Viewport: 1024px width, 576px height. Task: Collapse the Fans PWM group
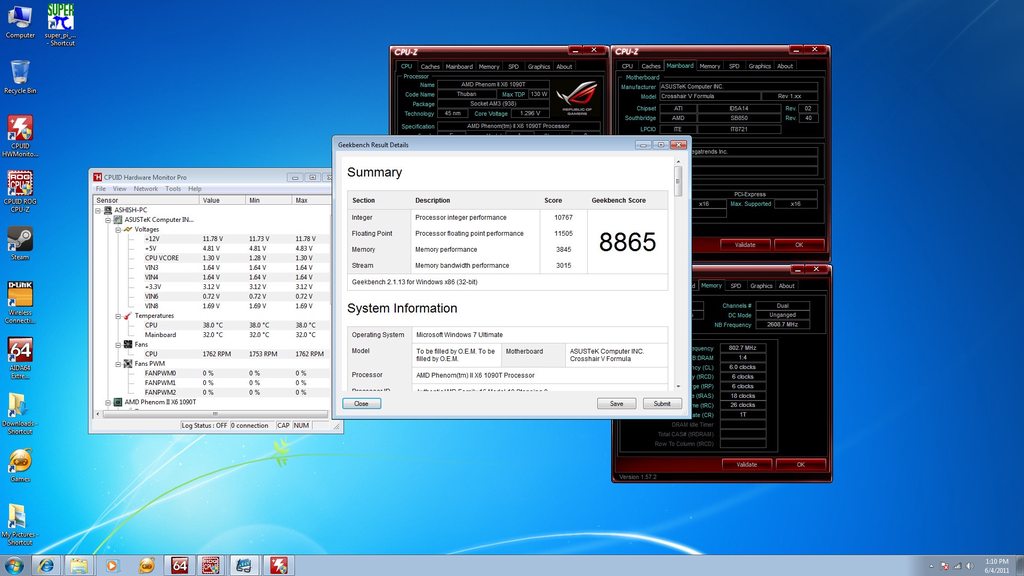118,364
